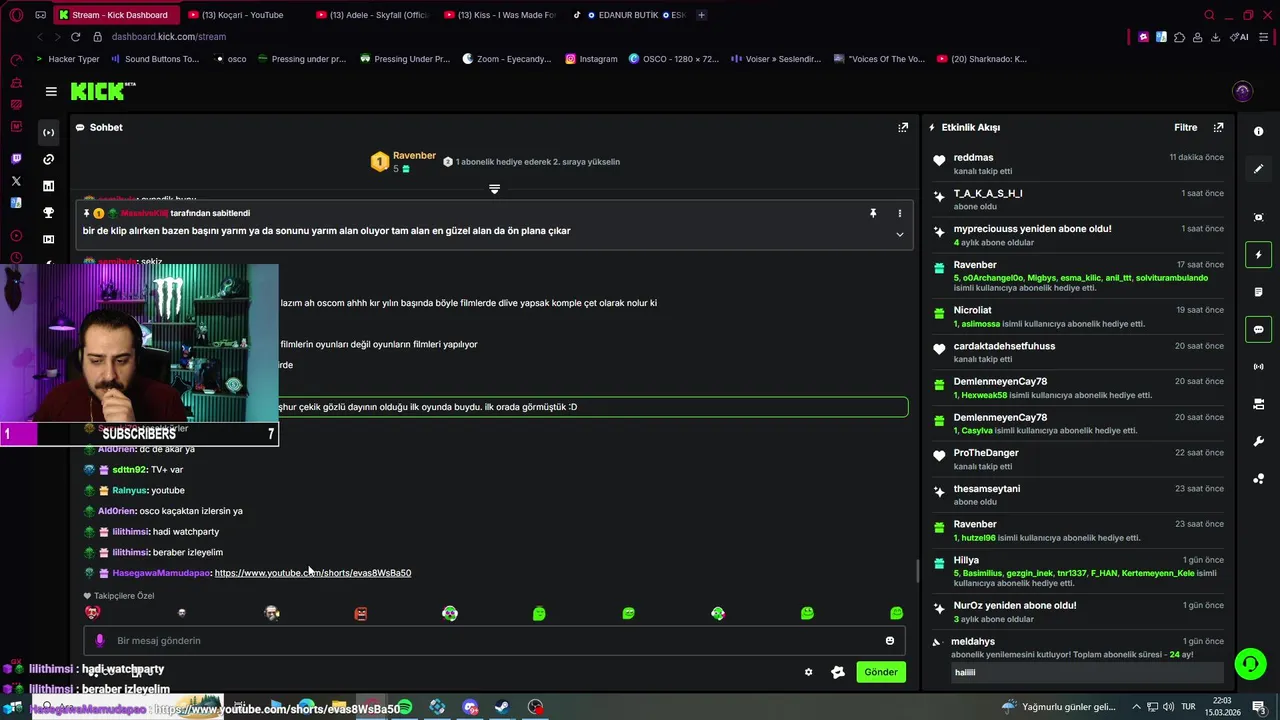Open the link icon in Kick sidebar
This screenshot has height=720, width=1280.
[x=48, y=159]
